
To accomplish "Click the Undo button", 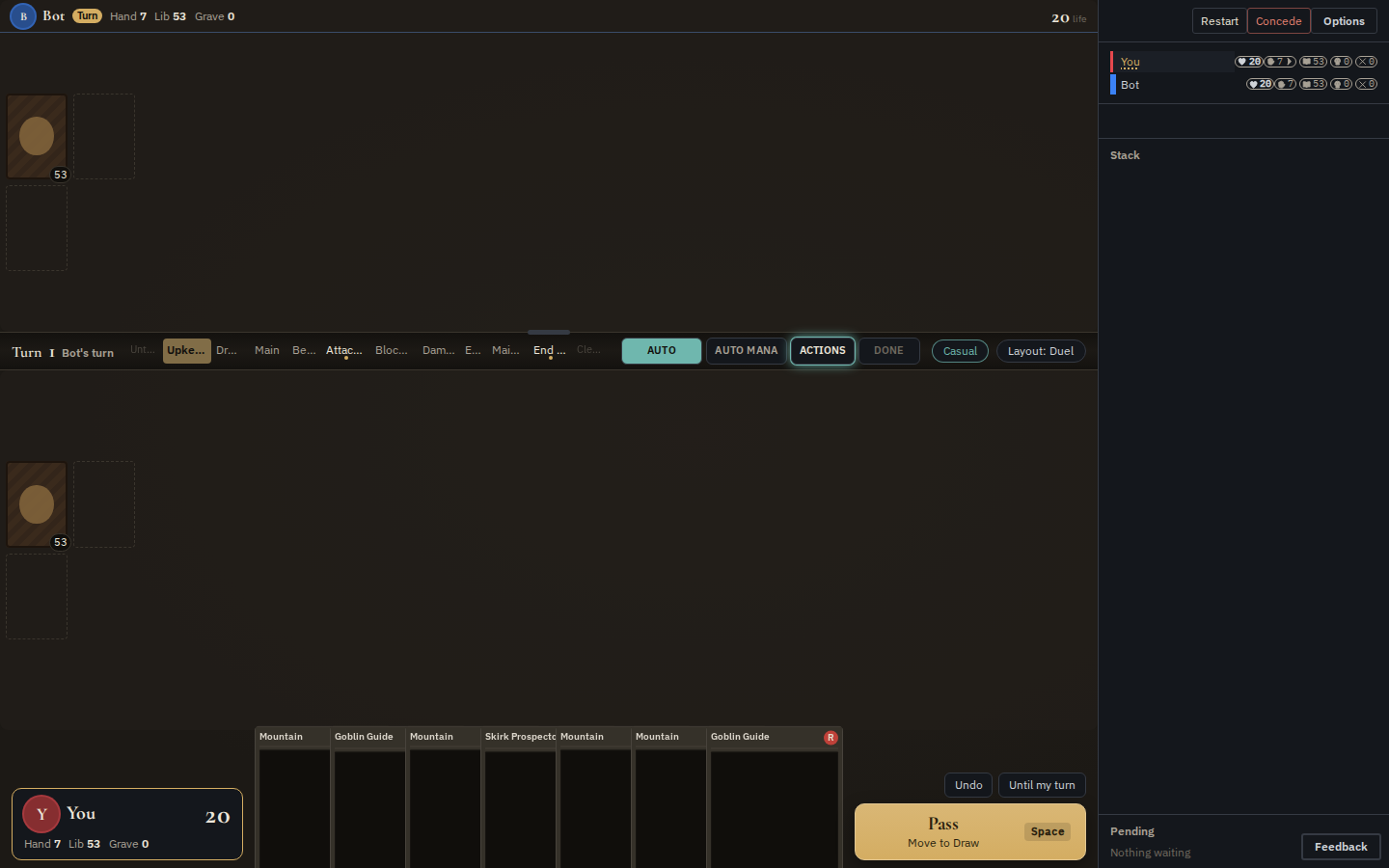I will (968, 785).
